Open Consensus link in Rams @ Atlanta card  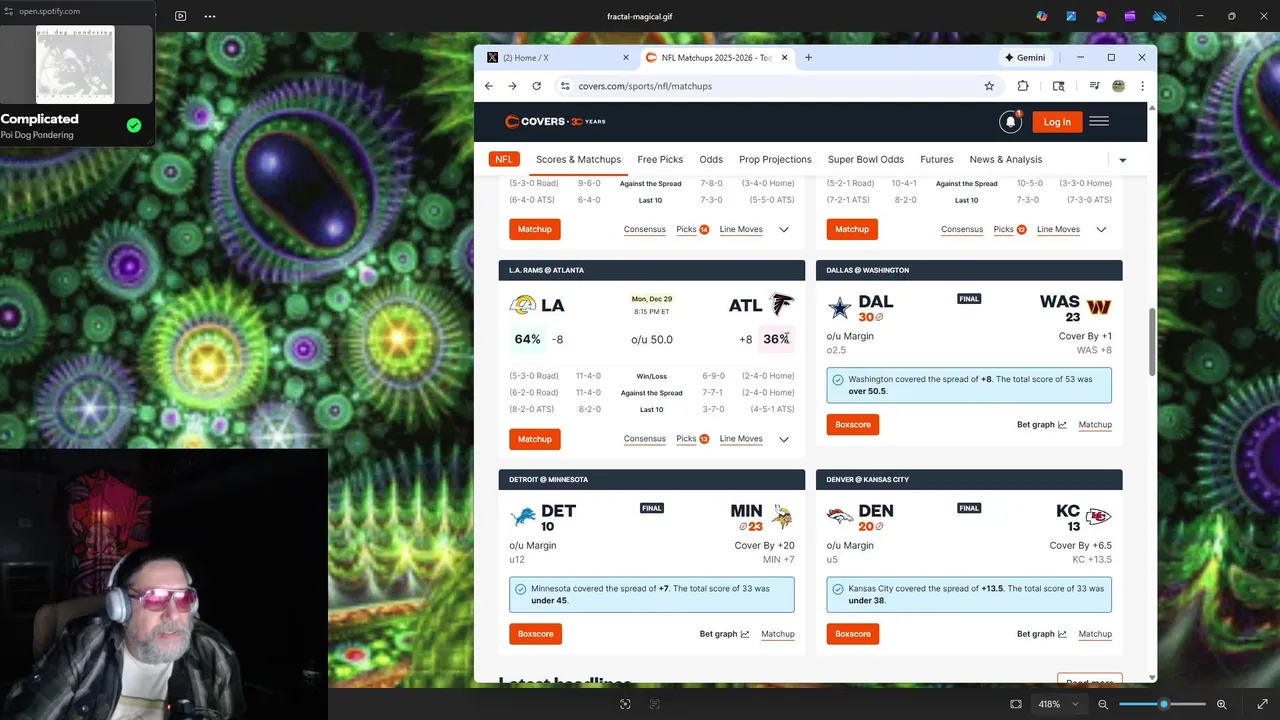tap(645, 439)
